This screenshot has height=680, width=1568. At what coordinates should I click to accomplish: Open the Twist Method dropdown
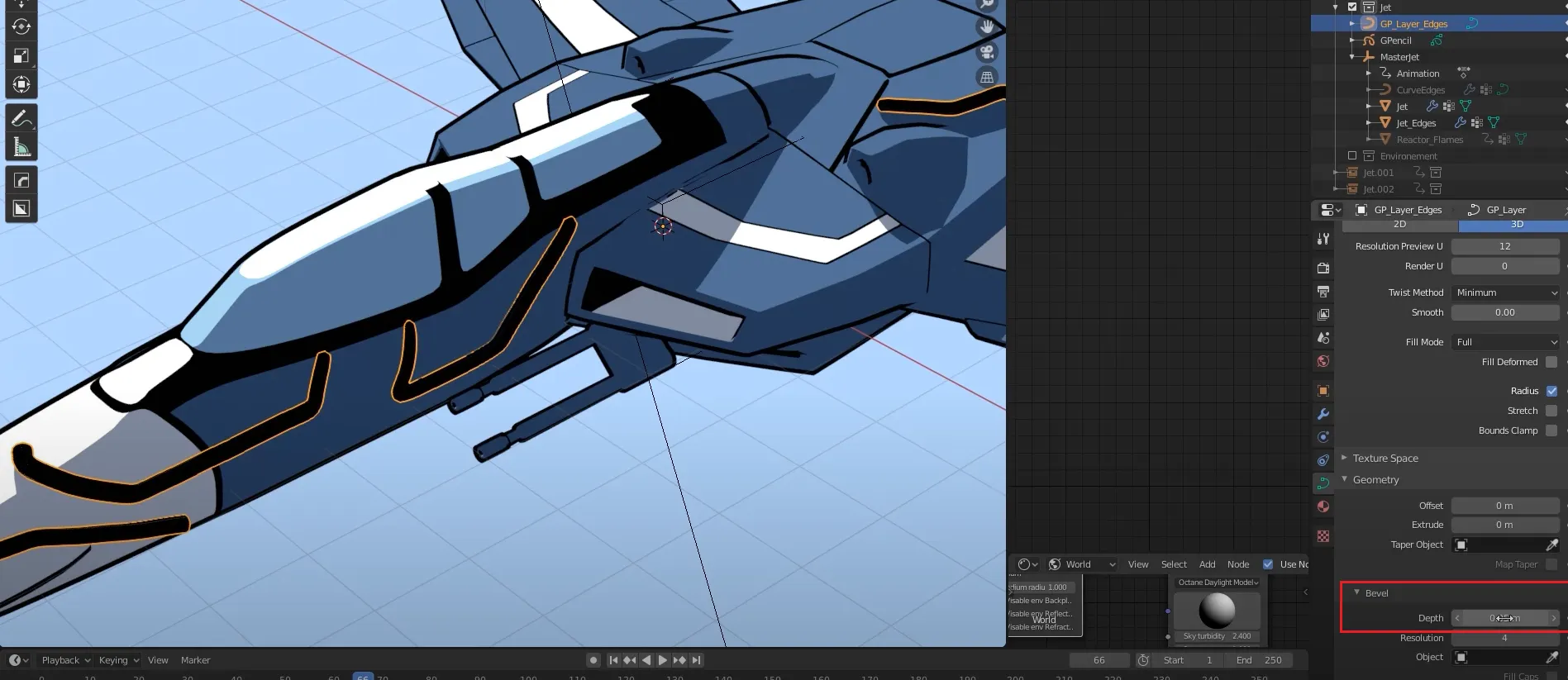tap(1505, 292)
